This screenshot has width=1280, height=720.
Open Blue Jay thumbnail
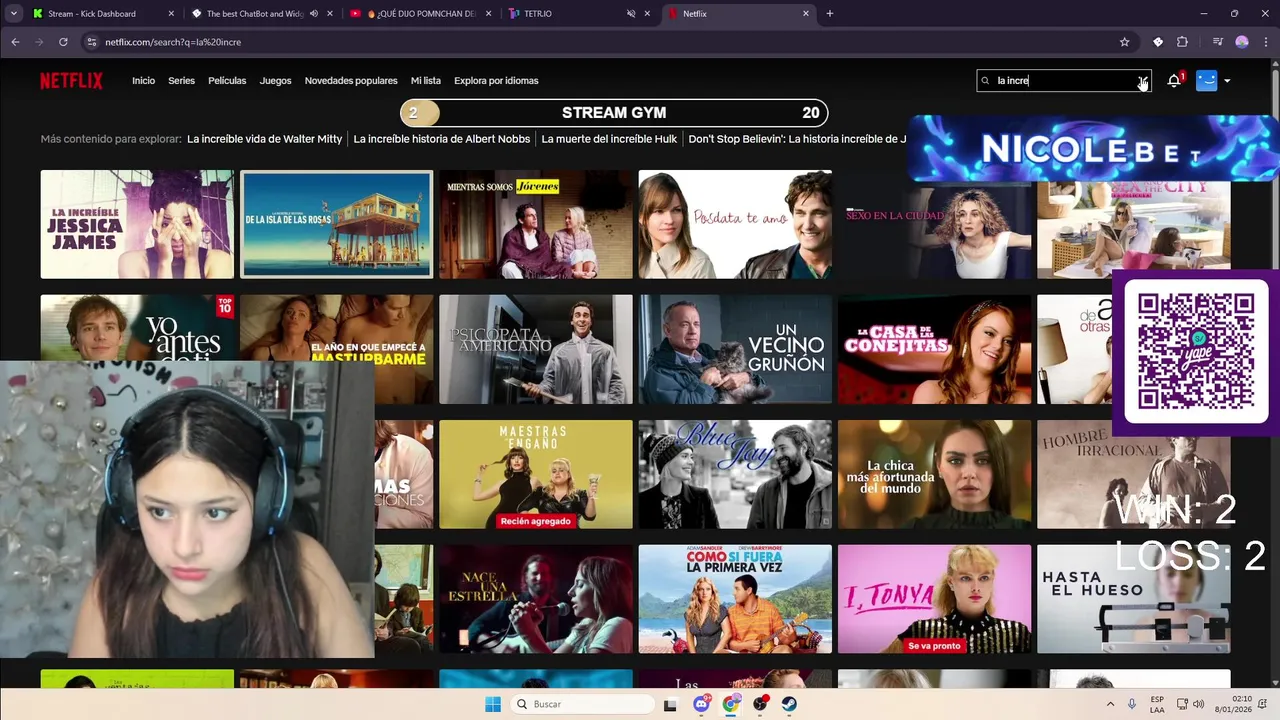pyautogui.click(x=735, y=474)
